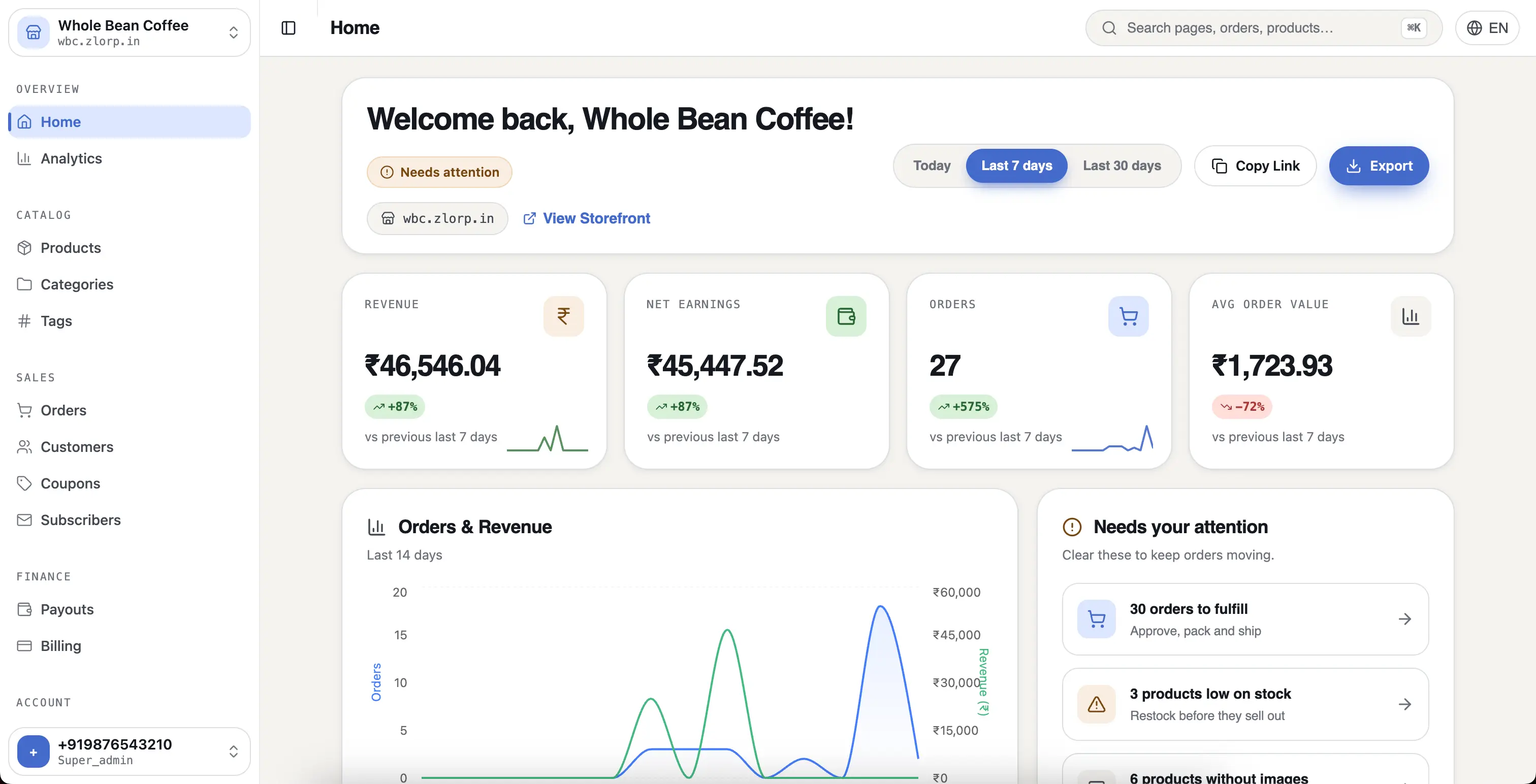Click the Copy Link button
The image size is (1536, 784).
(x=1255, y=166)
